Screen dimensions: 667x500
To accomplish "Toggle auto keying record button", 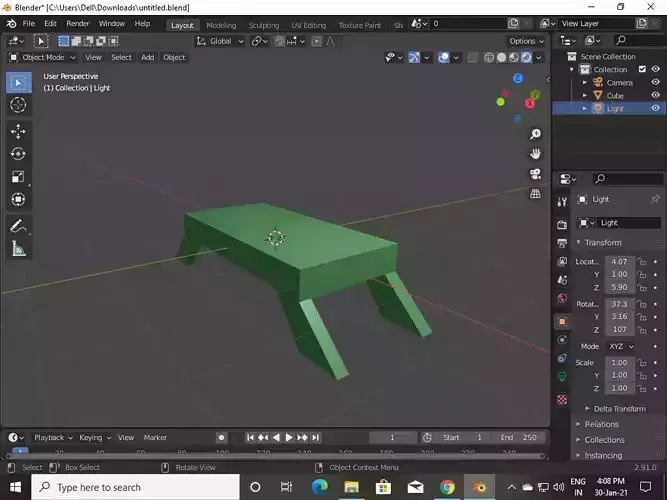I will (221, 437).
